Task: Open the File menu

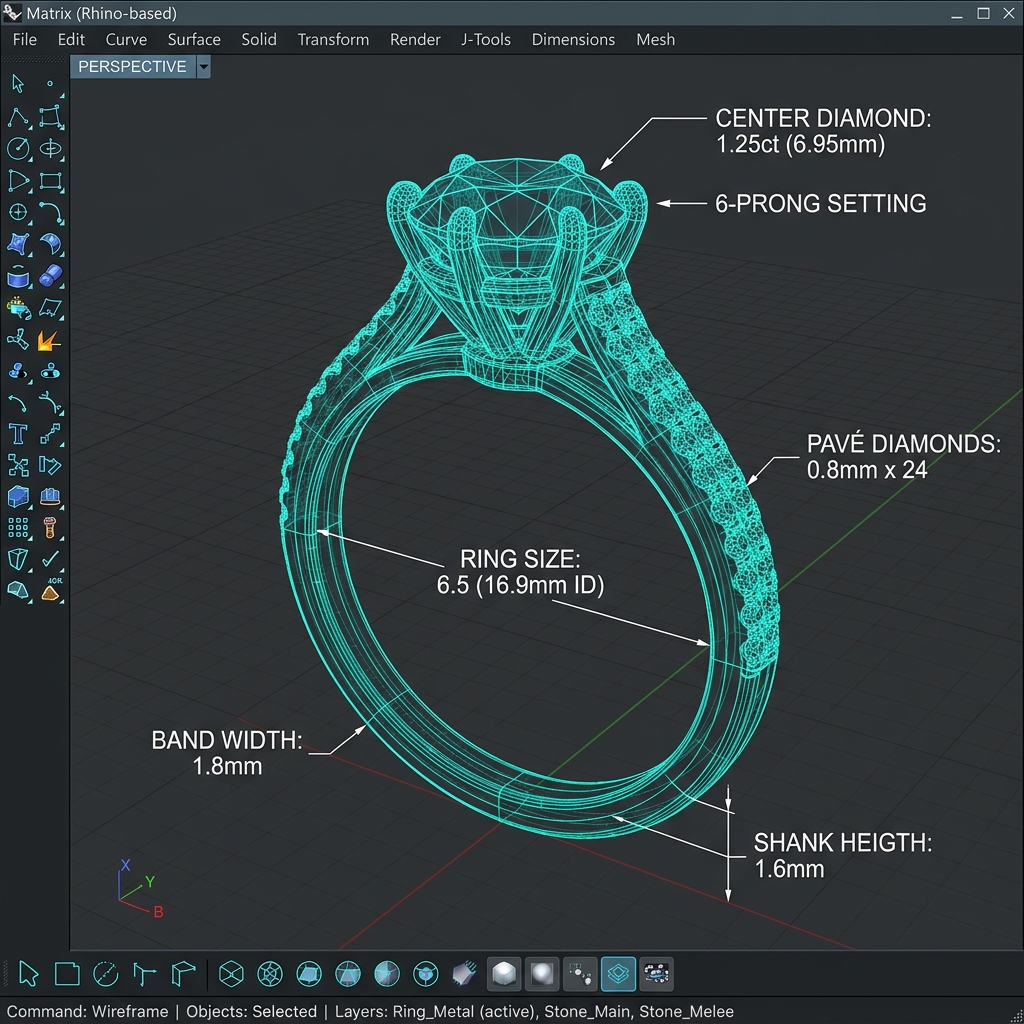Action: 25,39
